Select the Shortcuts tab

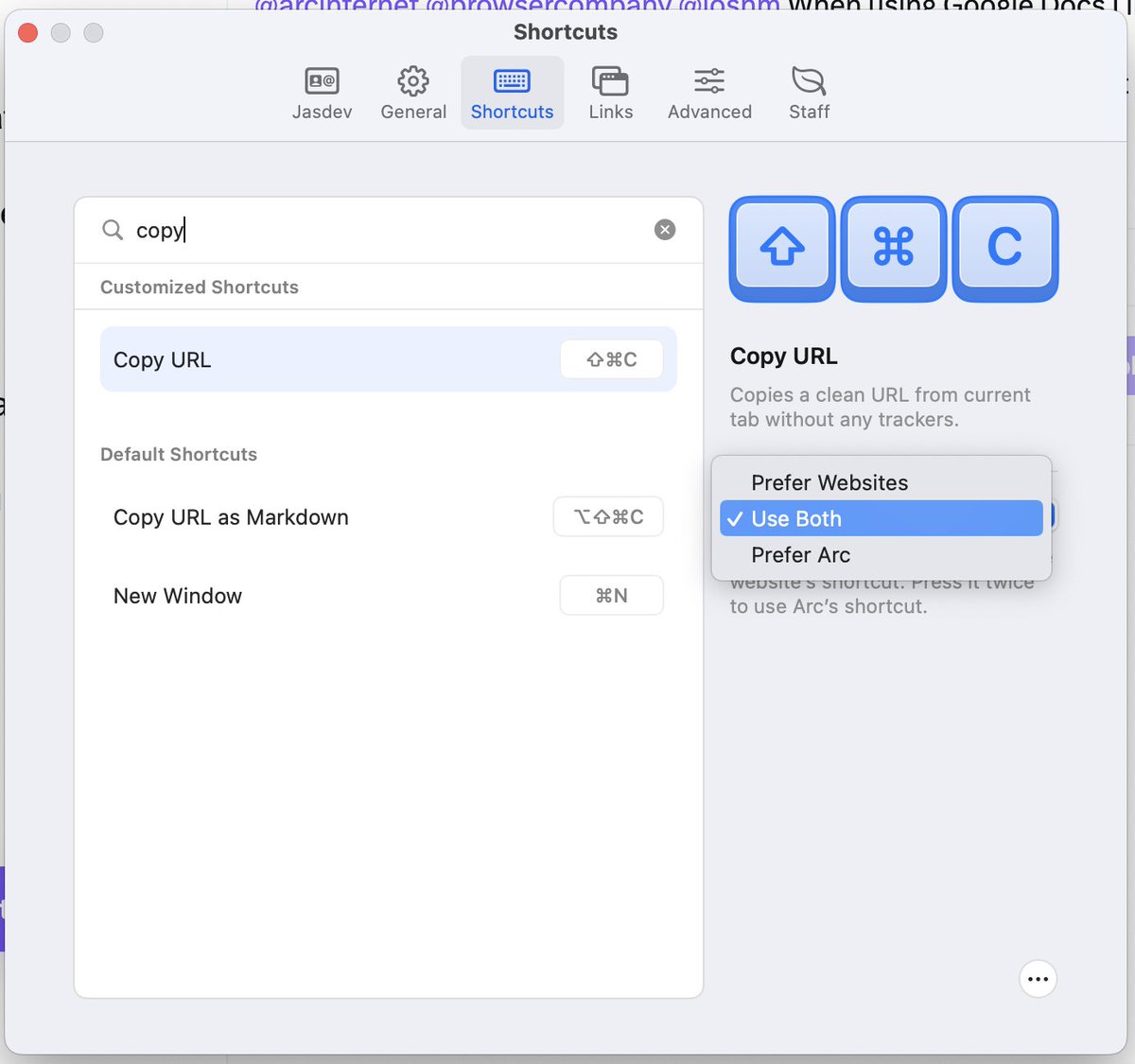point(512,93)
